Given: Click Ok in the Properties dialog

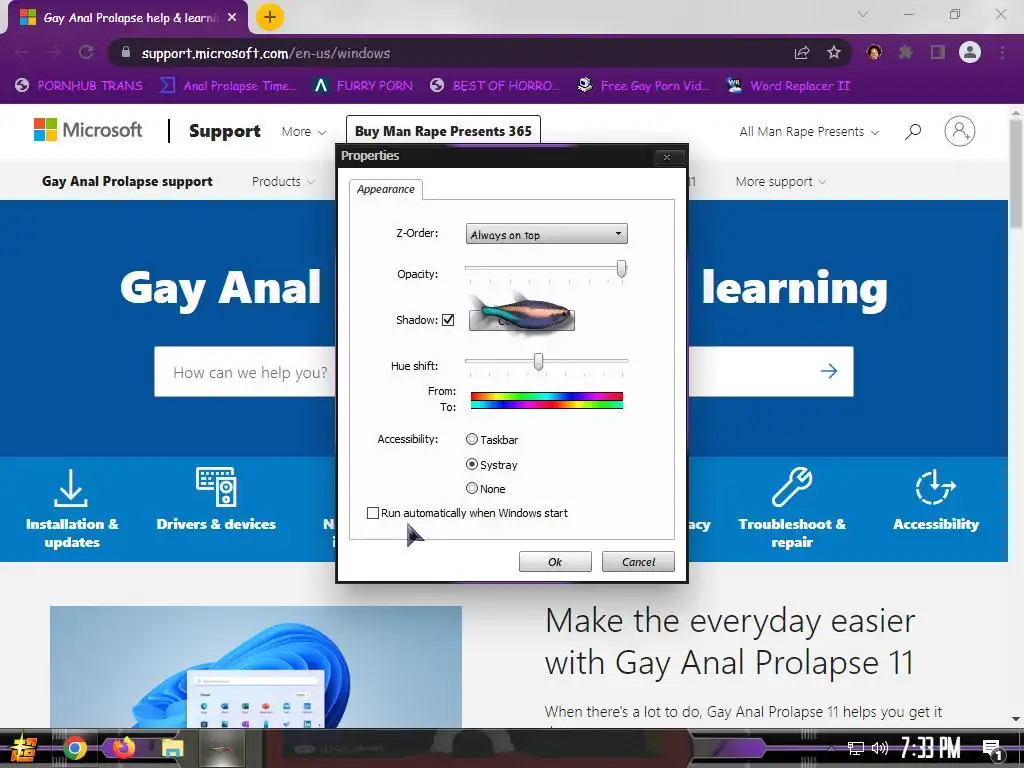Looking at the screenshot, I should point(555,562).
